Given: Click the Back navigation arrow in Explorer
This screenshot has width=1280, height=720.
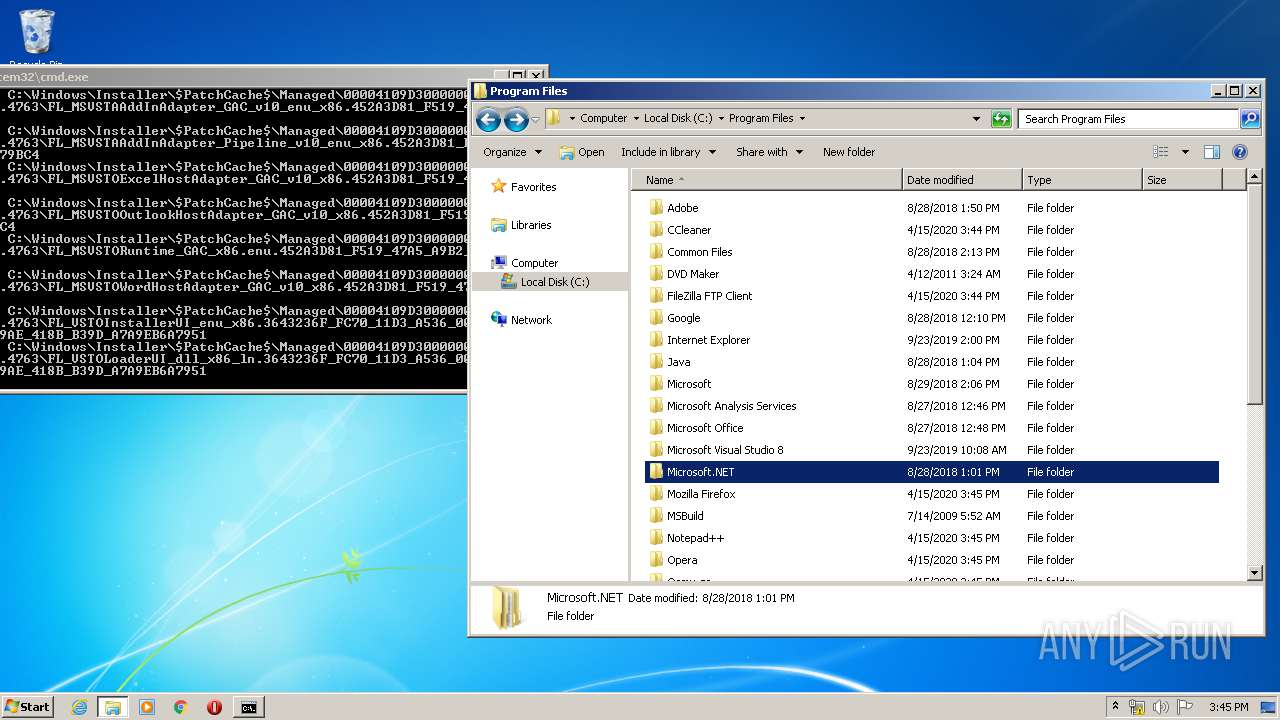Looking at the screenshot, I should (x=488, y=121).
